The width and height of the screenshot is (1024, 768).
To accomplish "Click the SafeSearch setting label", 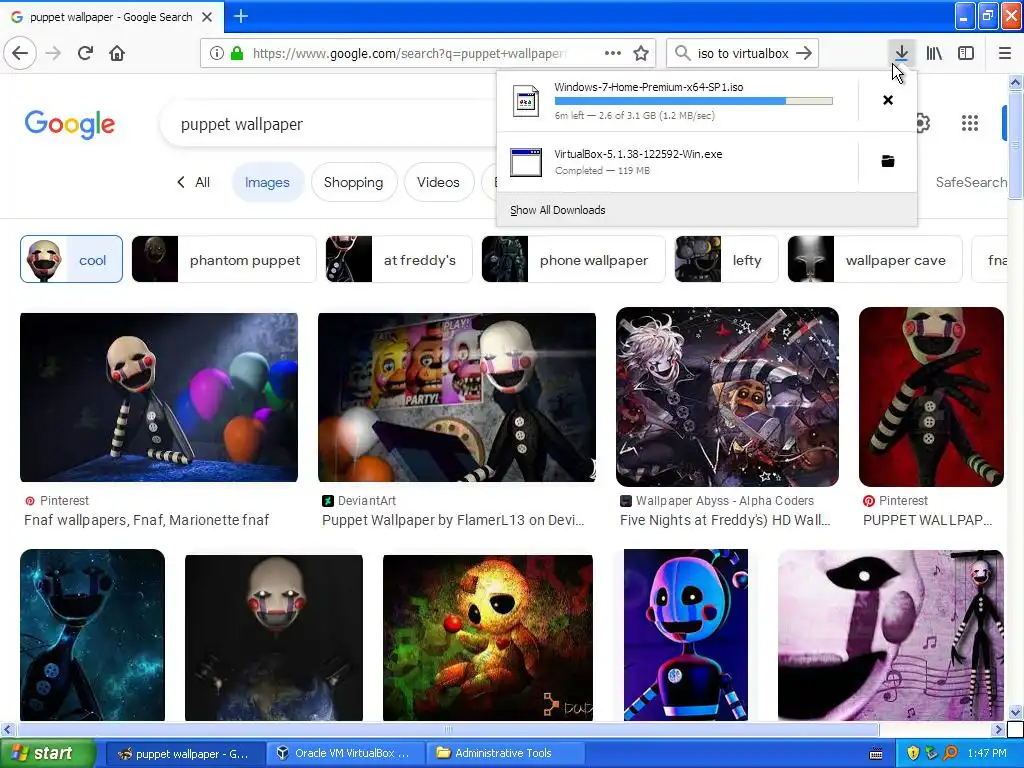I will (x=970, y=182).
